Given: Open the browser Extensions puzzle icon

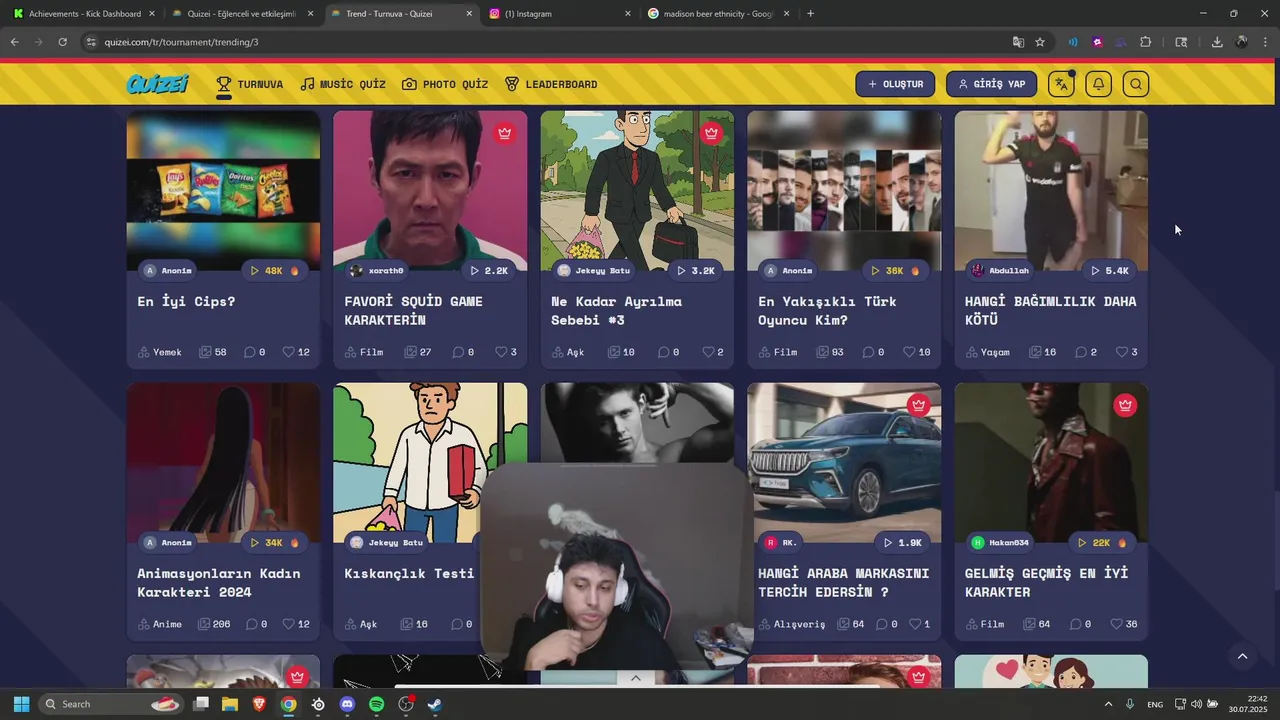Looking at the screenshot, I should coord(1146,42).
